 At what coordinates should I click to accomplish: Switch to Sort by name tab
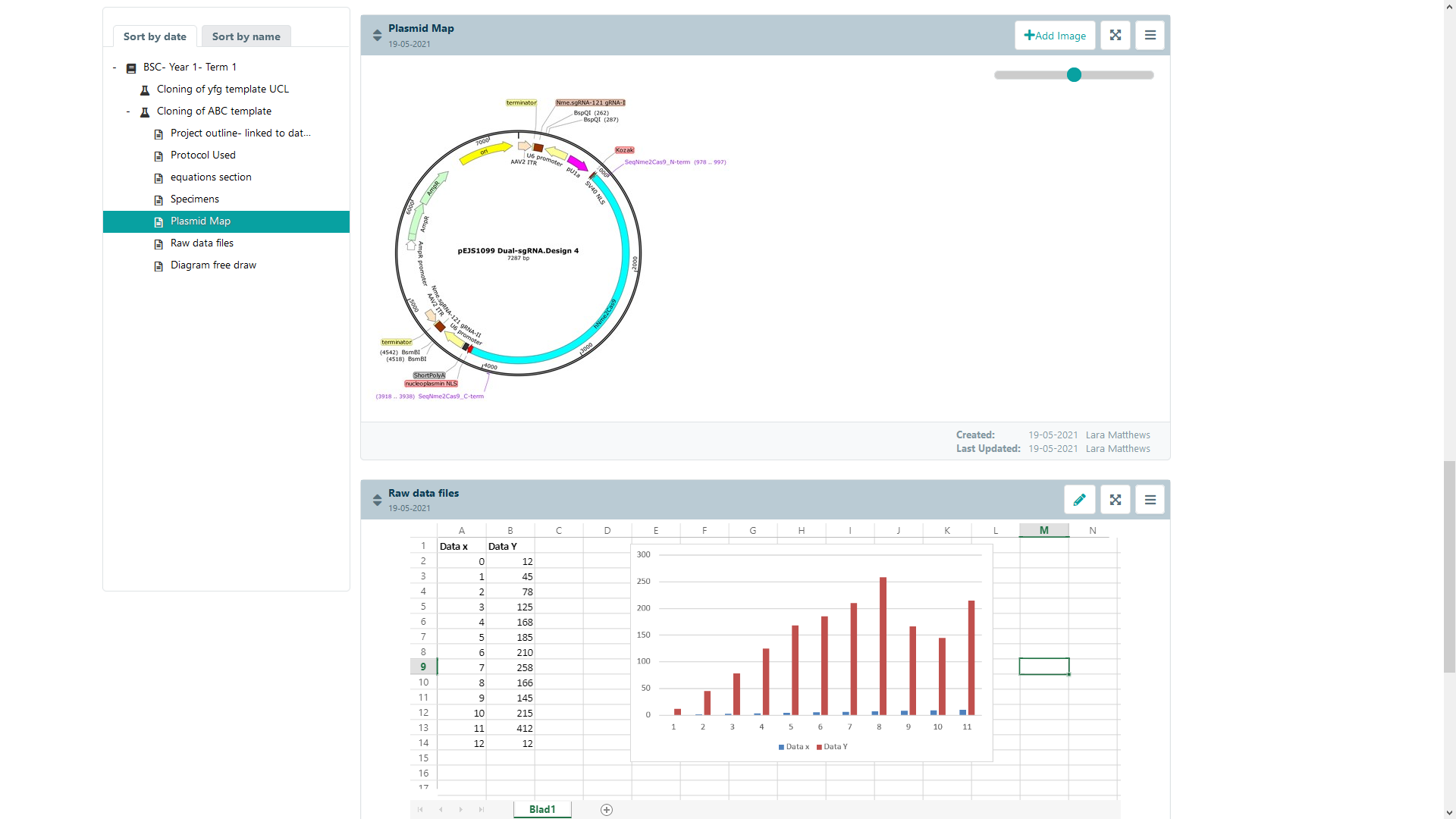(x=246, y=36)
